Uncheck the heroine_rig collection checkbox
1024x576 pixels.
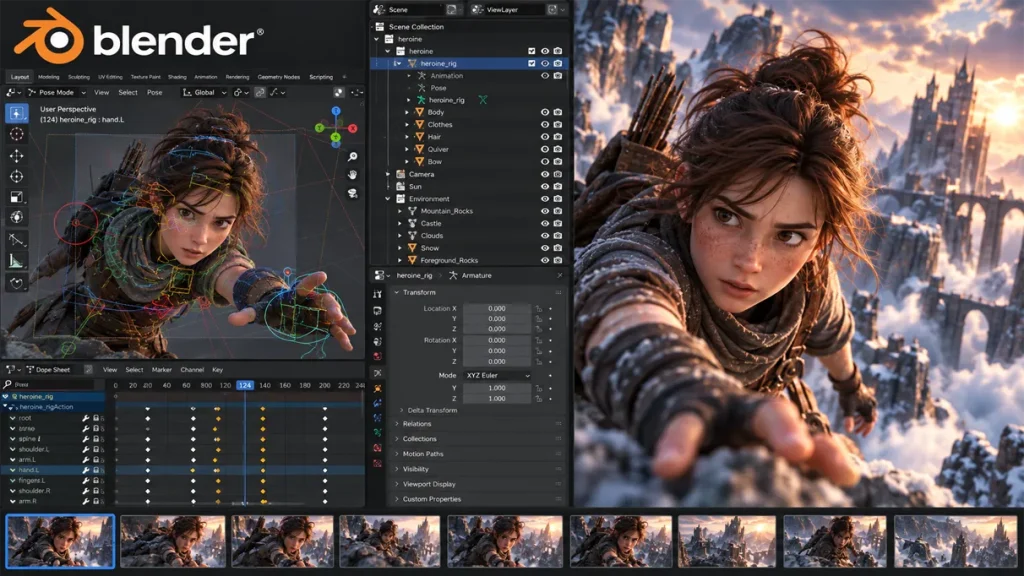(532, 63)
